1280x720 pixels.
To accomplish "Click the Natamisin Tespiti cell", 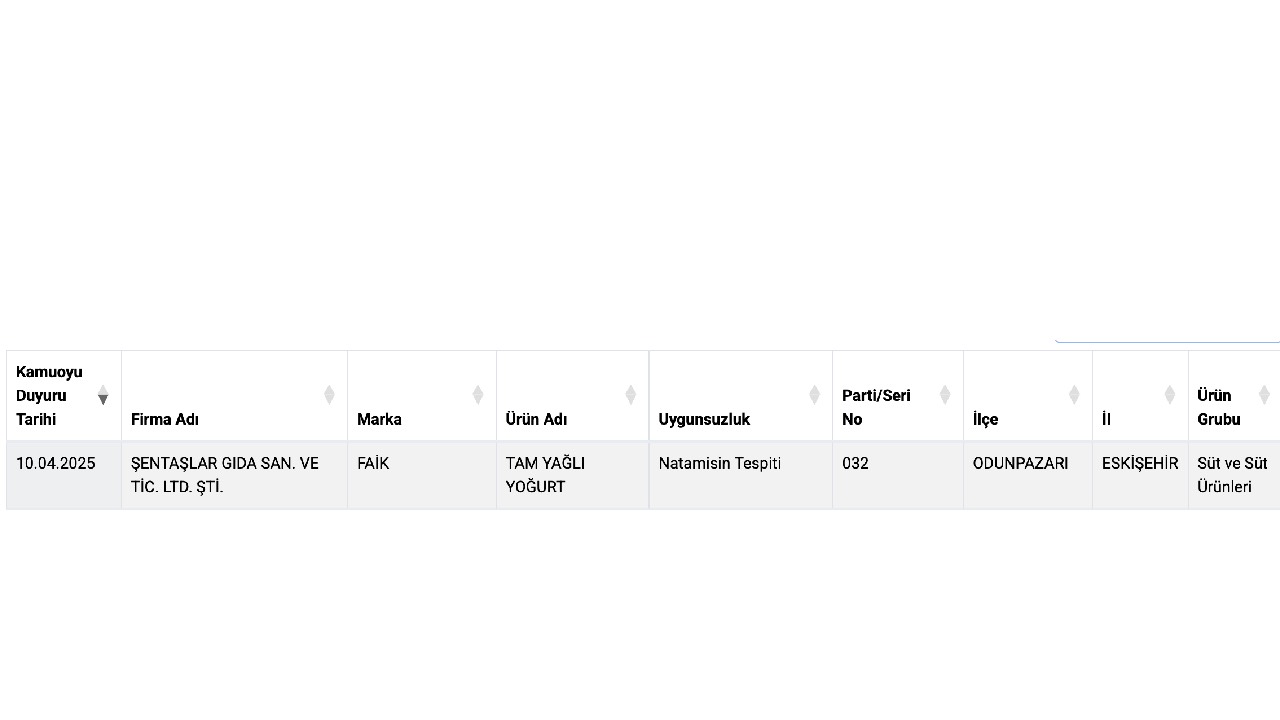I will pyautogui.click(x=719, y=463).
